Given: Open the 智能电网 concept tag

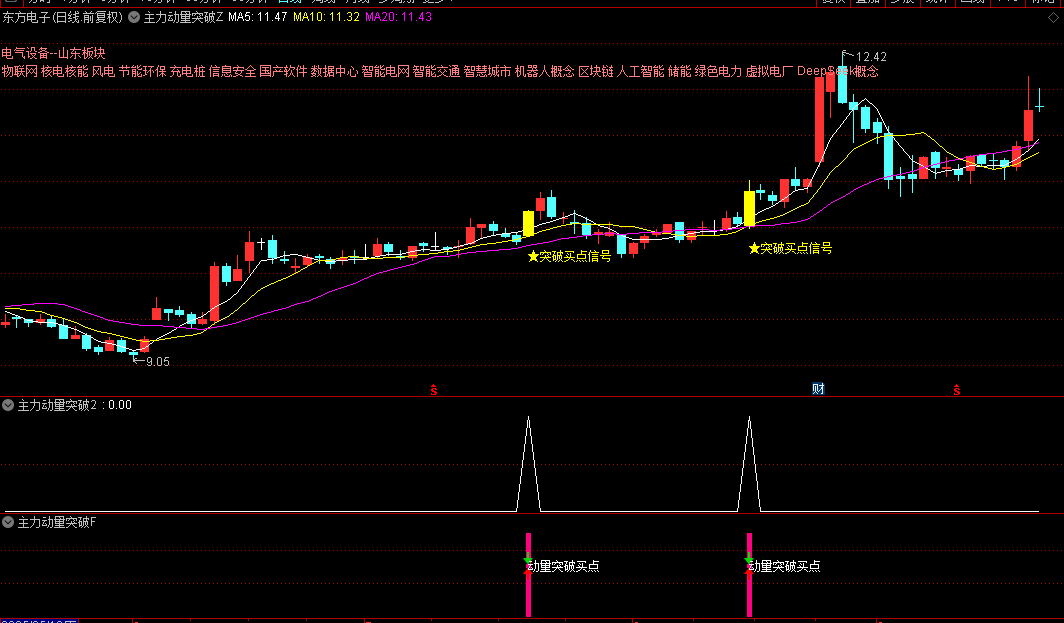Looking at the screenshot, I should (385, 71).
